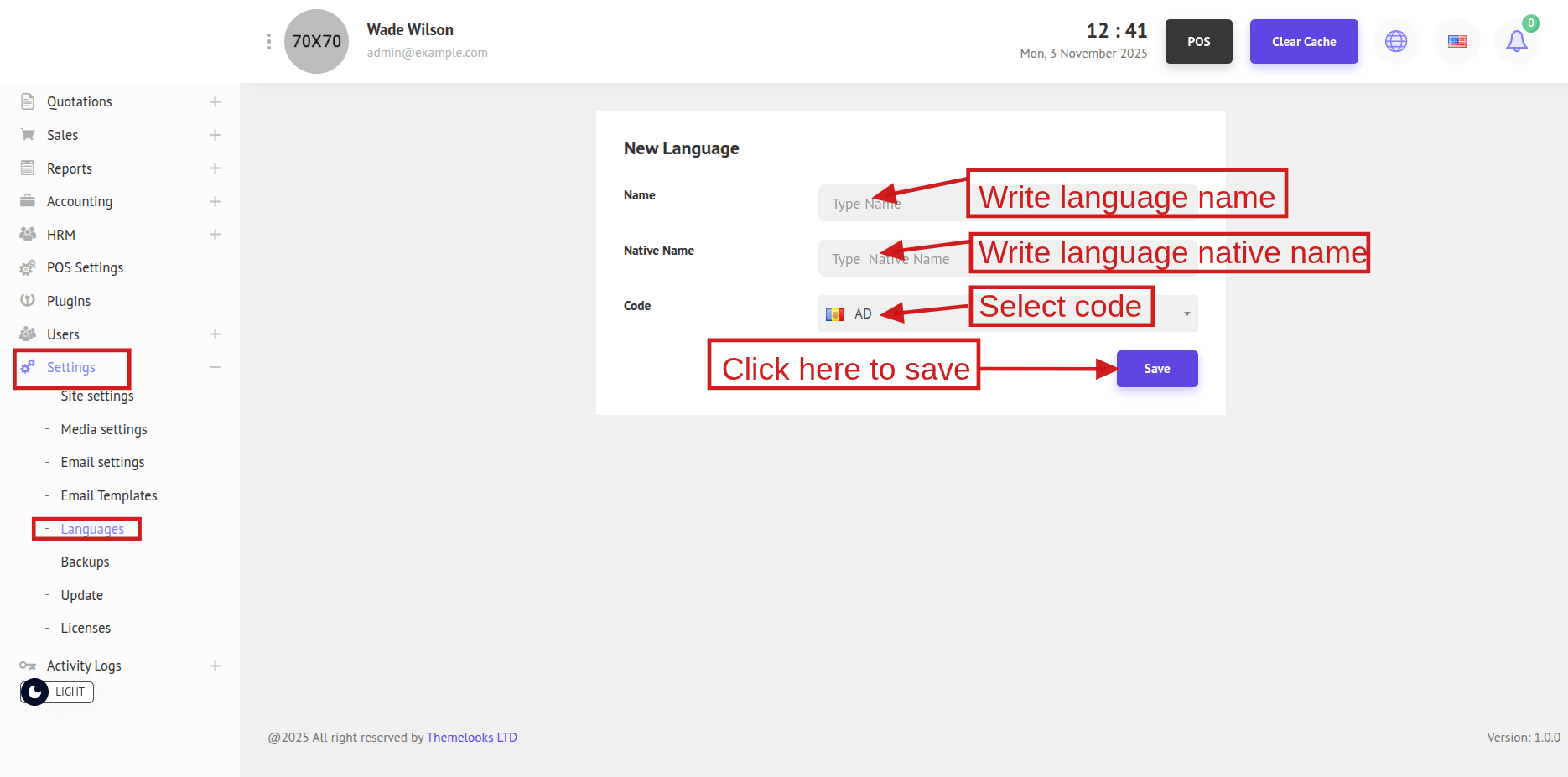Click the three-dot menu beside avatar
Viewport: 1568px width, 777px height.
(268, 41)
